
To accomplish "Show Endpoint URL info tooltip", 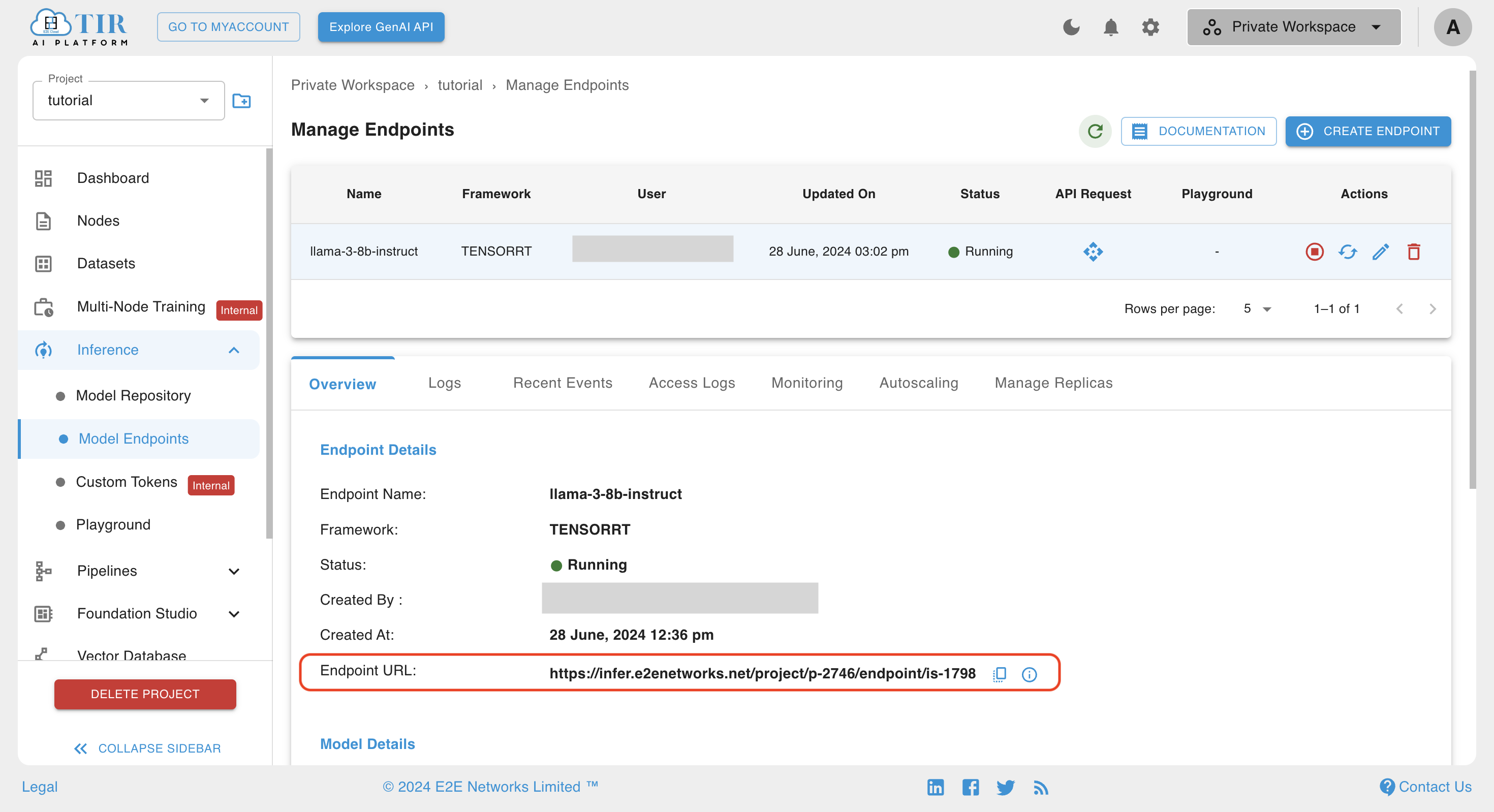I will [1029, 674].
